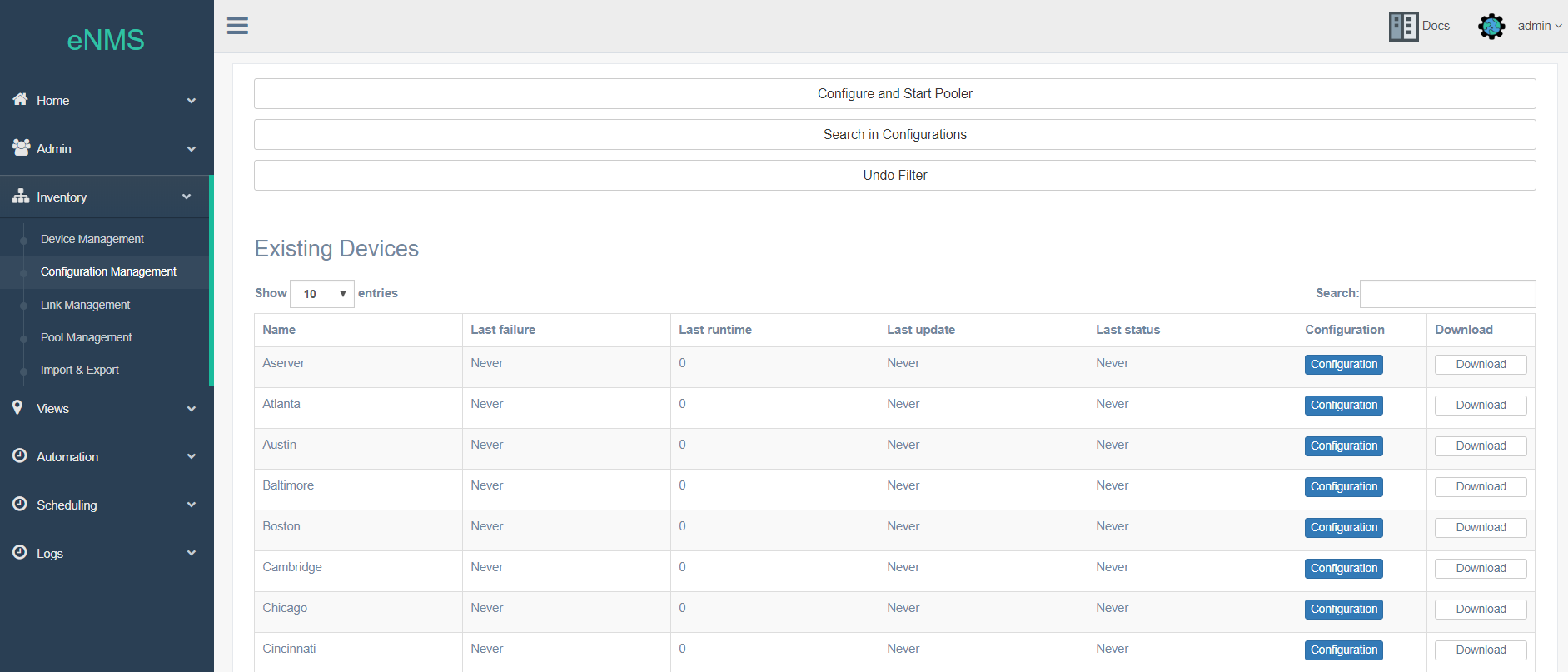
Task: Expand the Logs menu chevron
Action: coord(192,553)
